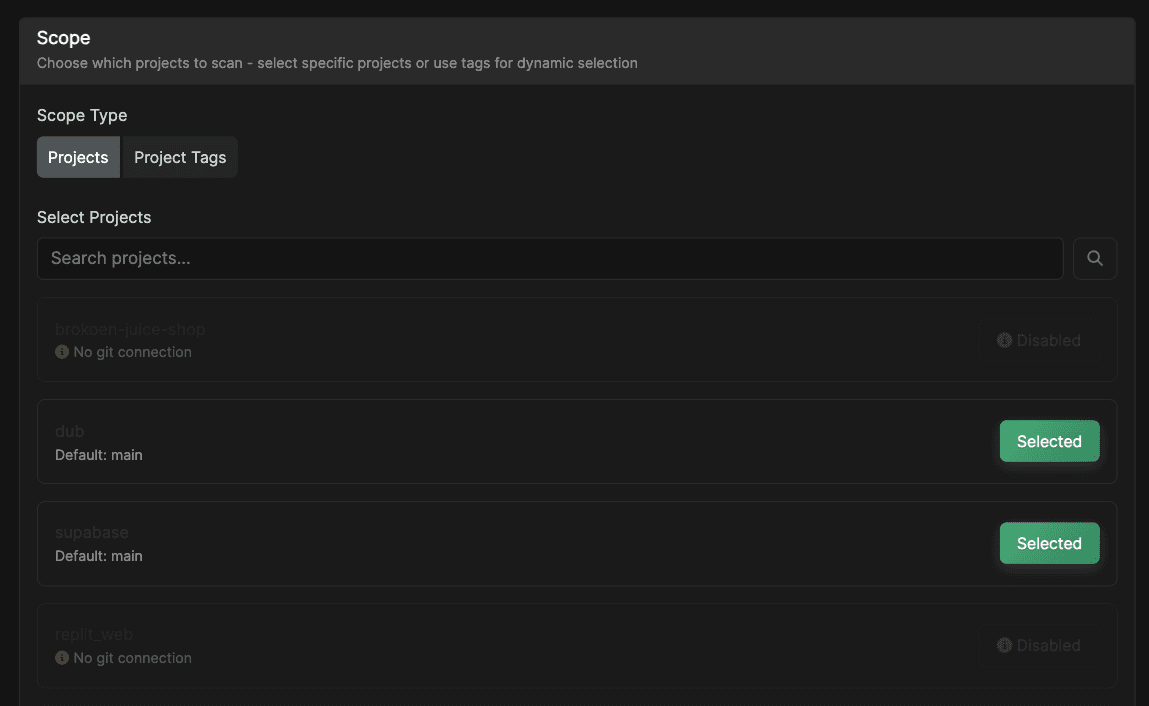Click info icon beside replit_web's No git connection
1149x706 pixels.
click(x=62, y=658)
